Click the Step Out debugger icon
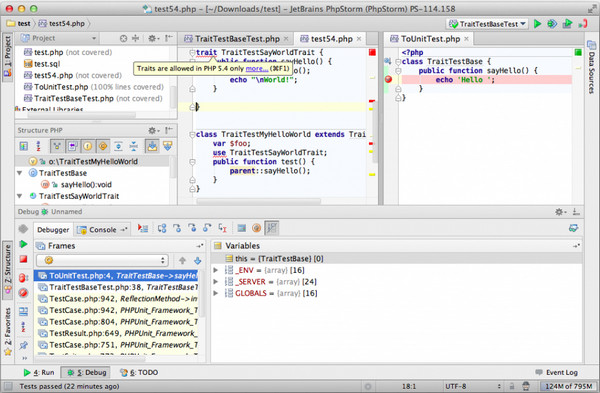This screenshot has width=600, height=393. point(207,228)
